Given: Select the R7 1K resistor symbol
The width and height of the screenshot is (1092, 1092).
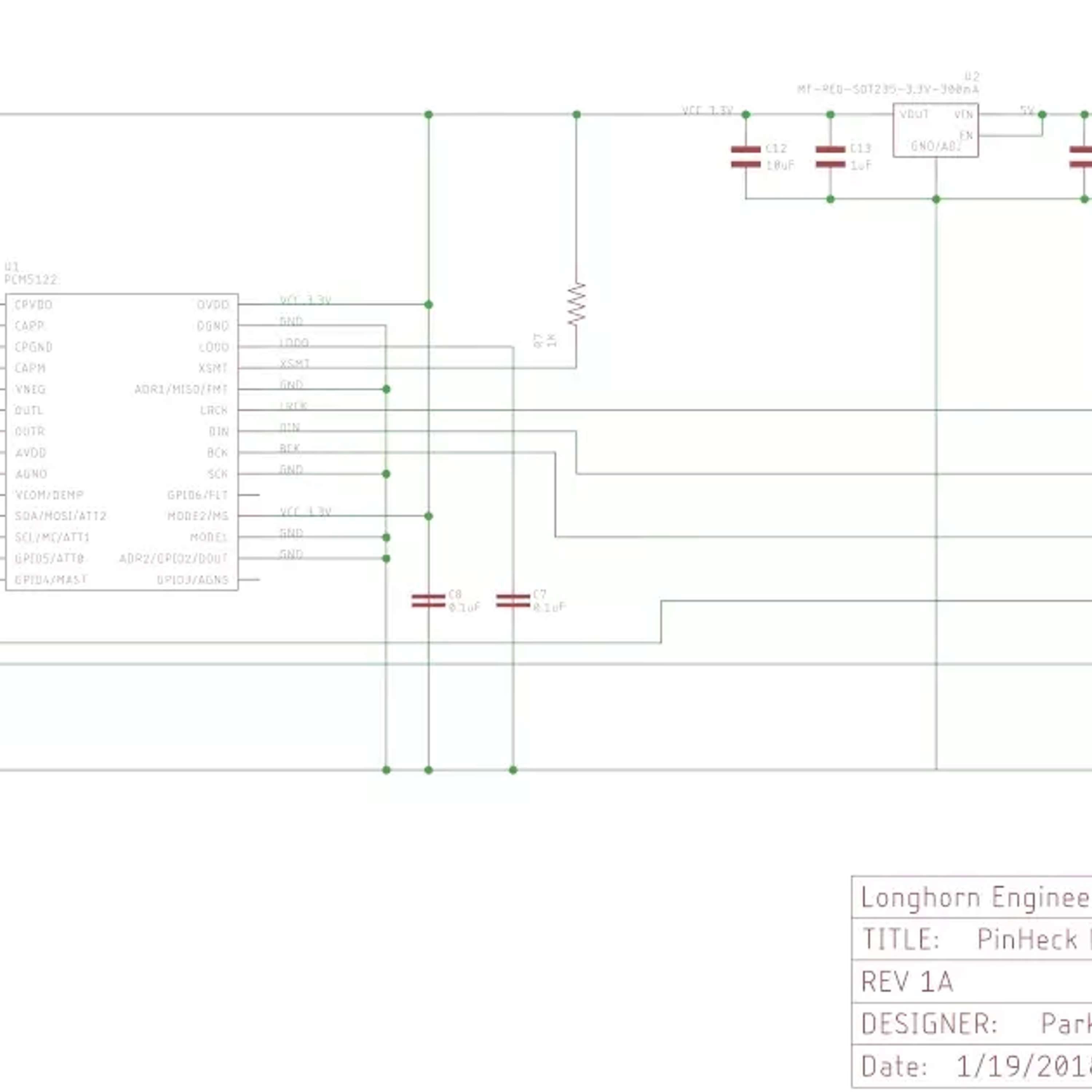Looking at the screenshot, I should 577,304.
